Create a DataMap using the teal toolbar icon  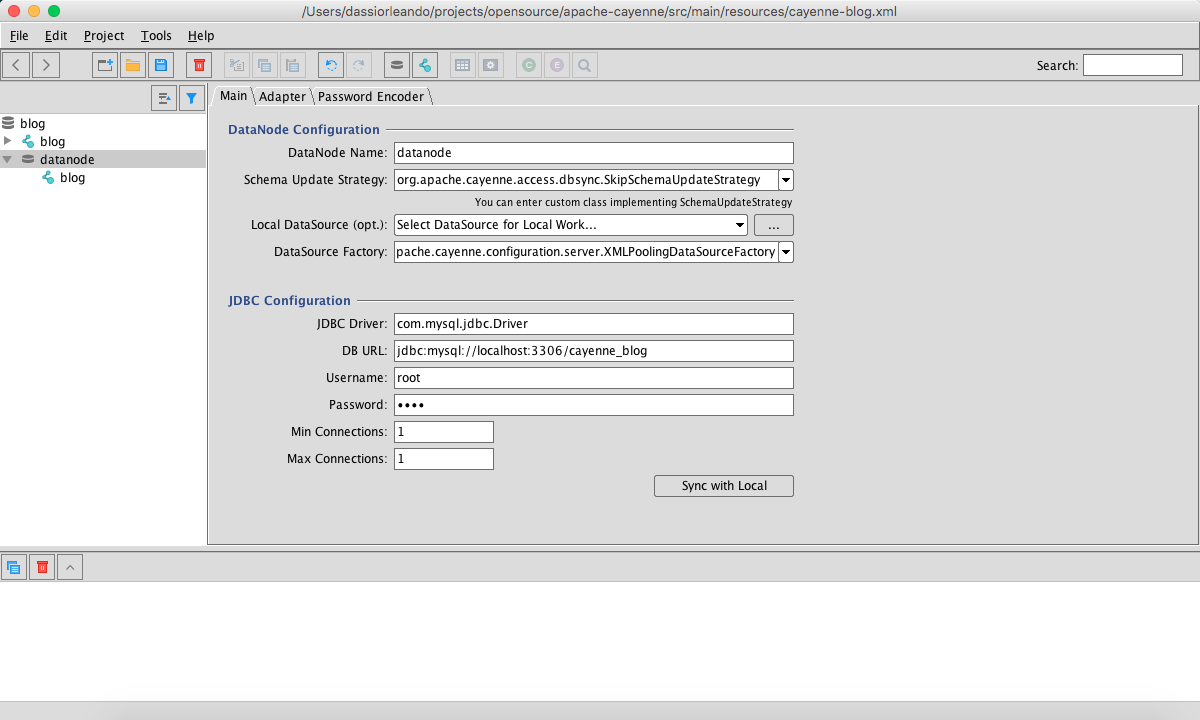[425, 65]
